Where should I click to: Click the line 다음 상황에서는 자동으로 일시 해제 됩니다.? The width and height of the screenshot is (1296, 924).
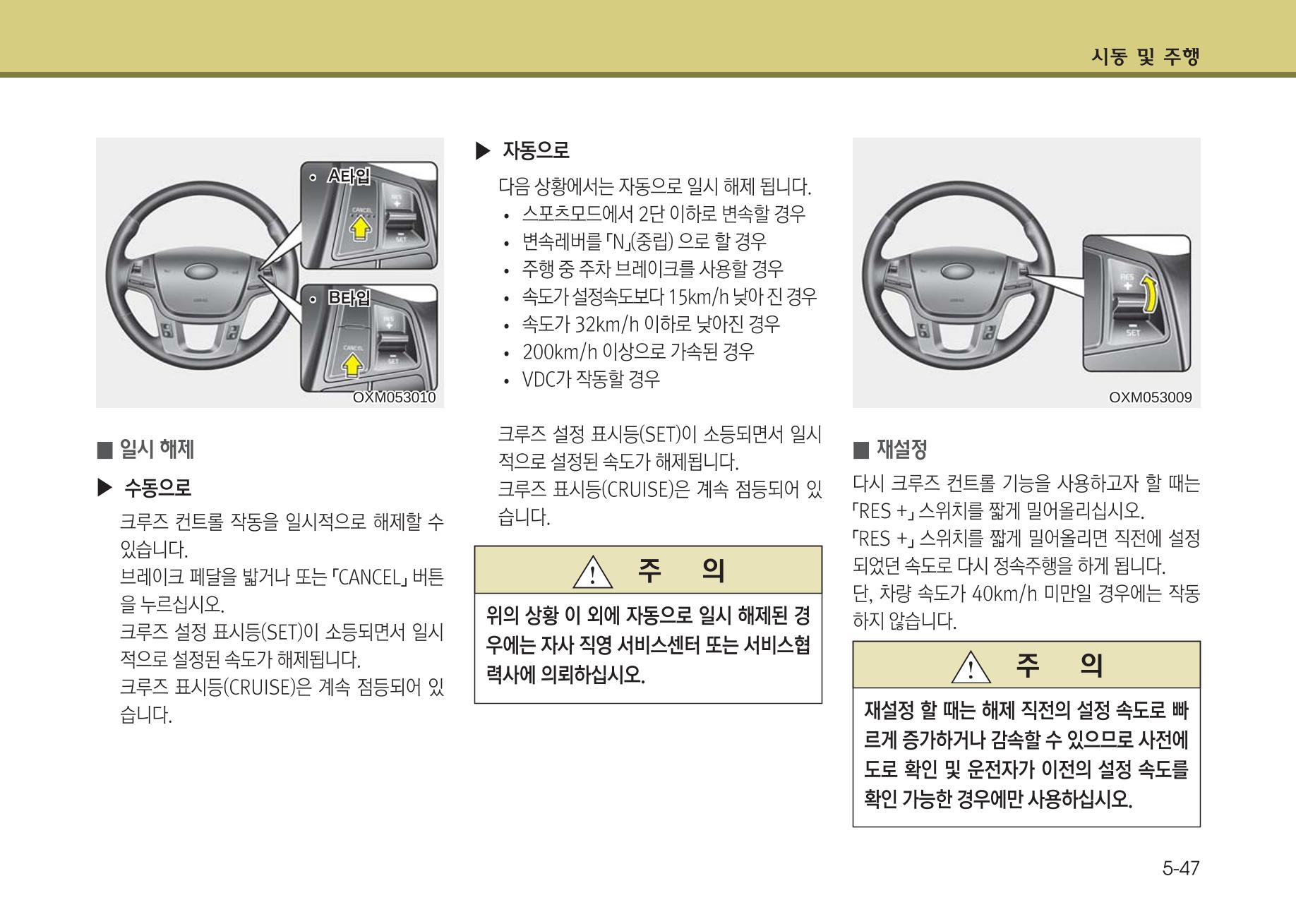[x=655, y=187]
